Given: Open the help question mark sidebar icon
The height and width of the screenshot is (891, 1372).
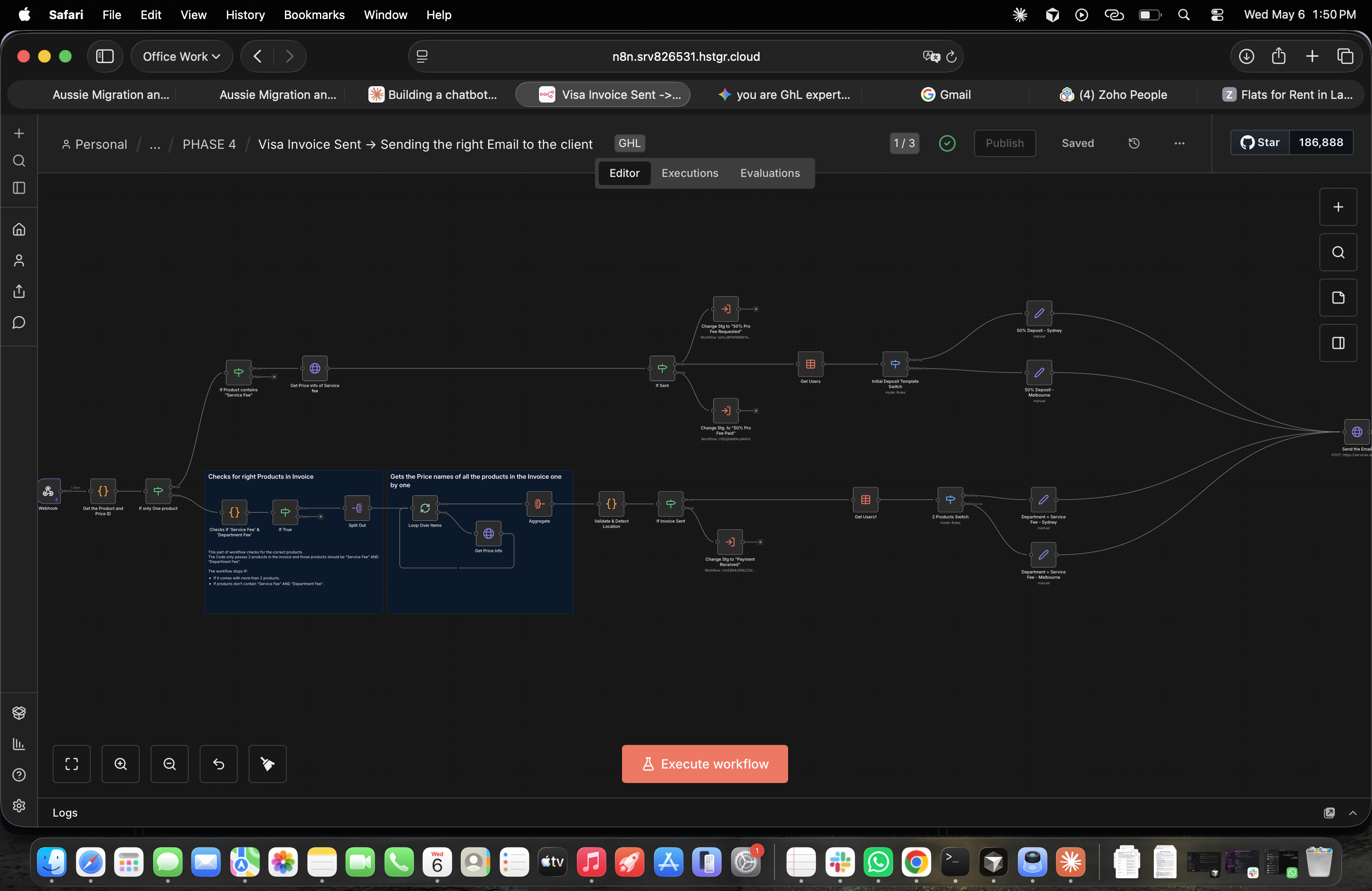Looking at the screenshot, I should (19, 774).
